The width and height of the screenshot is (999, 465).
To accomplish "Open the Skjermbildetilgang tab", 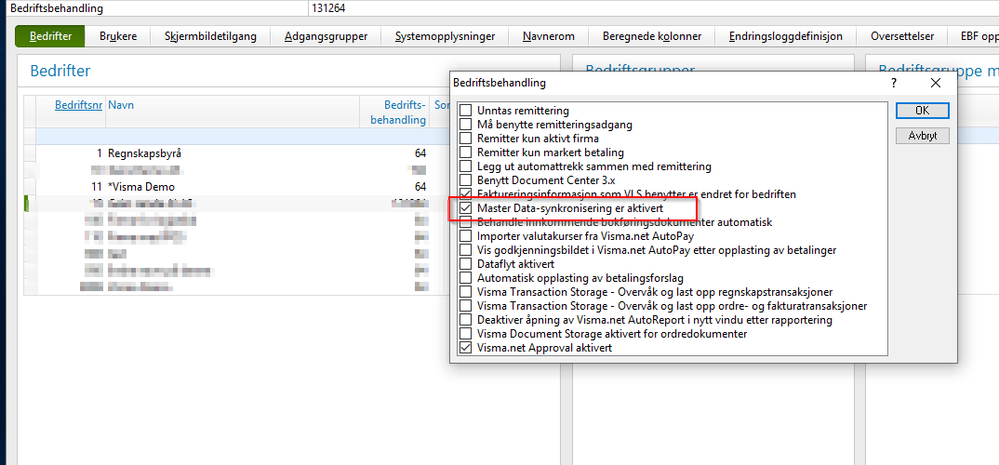I will pos(210,36).
